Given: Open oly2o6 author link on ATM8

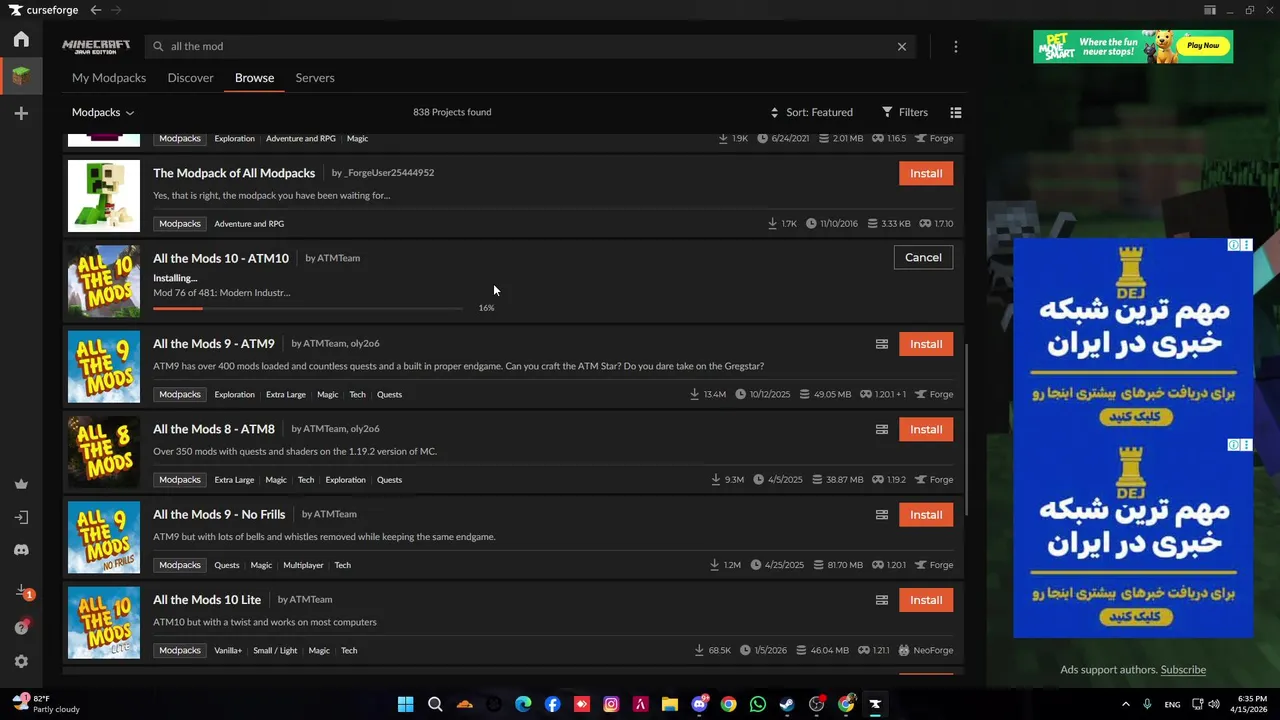Looking at the screenshot, I should point(364,429).
